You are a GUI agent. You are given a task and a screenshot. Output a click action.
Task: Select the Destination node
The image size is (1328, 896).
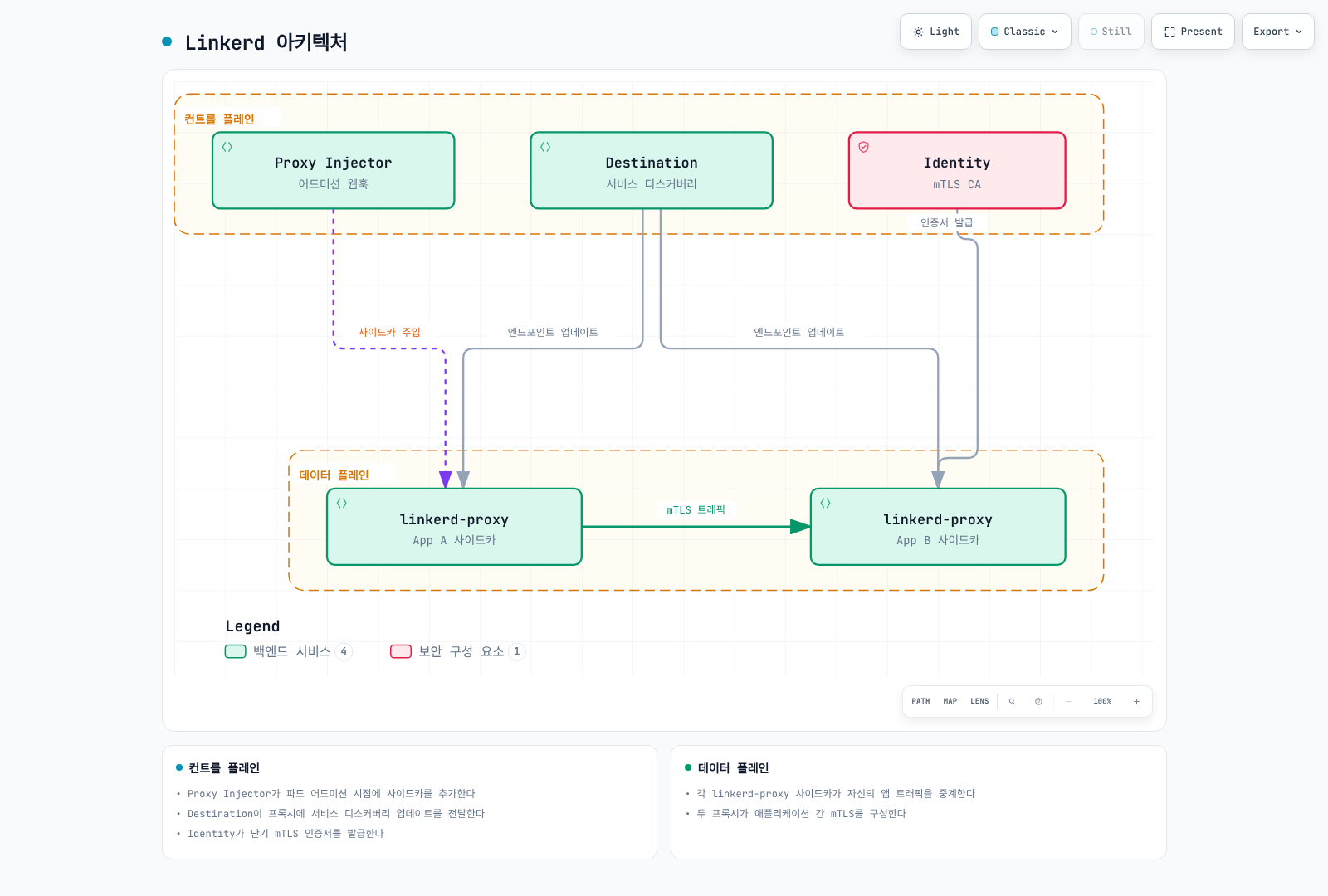coord(652,170)
